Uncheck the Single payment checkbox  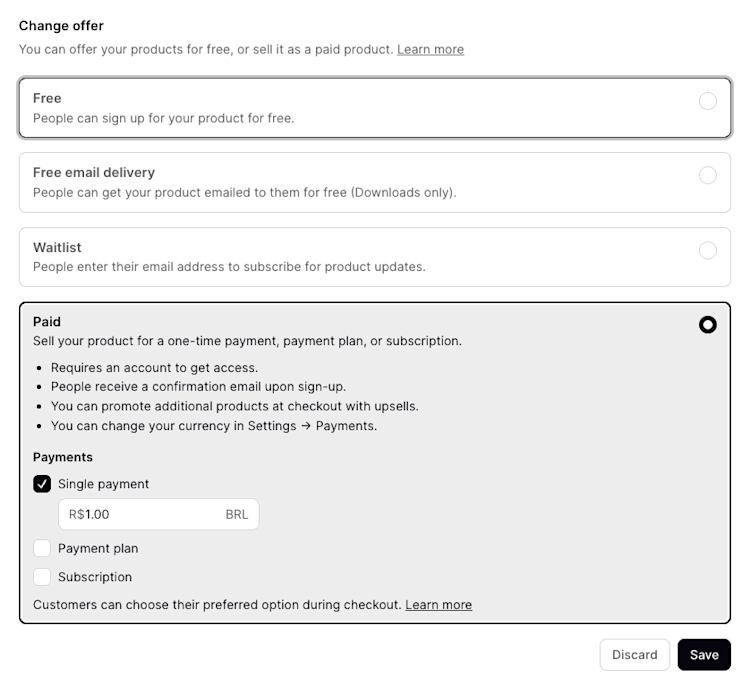[x=42, y=484]
